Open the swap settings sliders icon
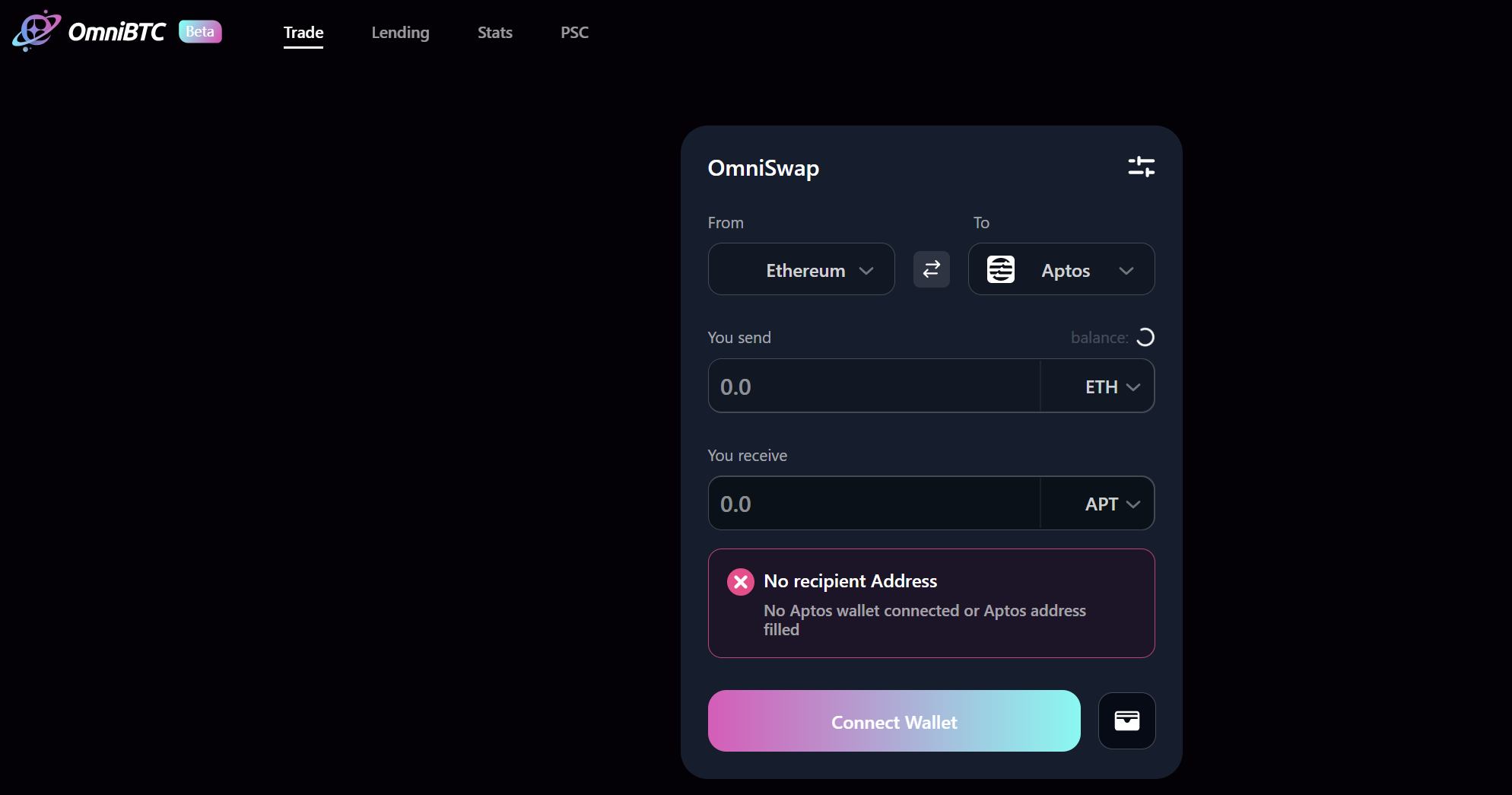The width and height of the screenshot is (1512, 795). (x=1141, y=167)
